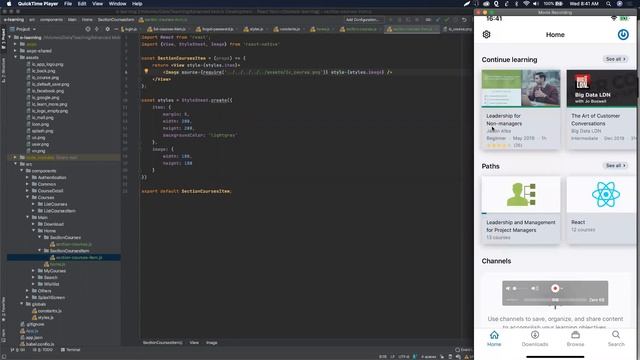
Task: Open the File menu
Action: tap(68, 4)
